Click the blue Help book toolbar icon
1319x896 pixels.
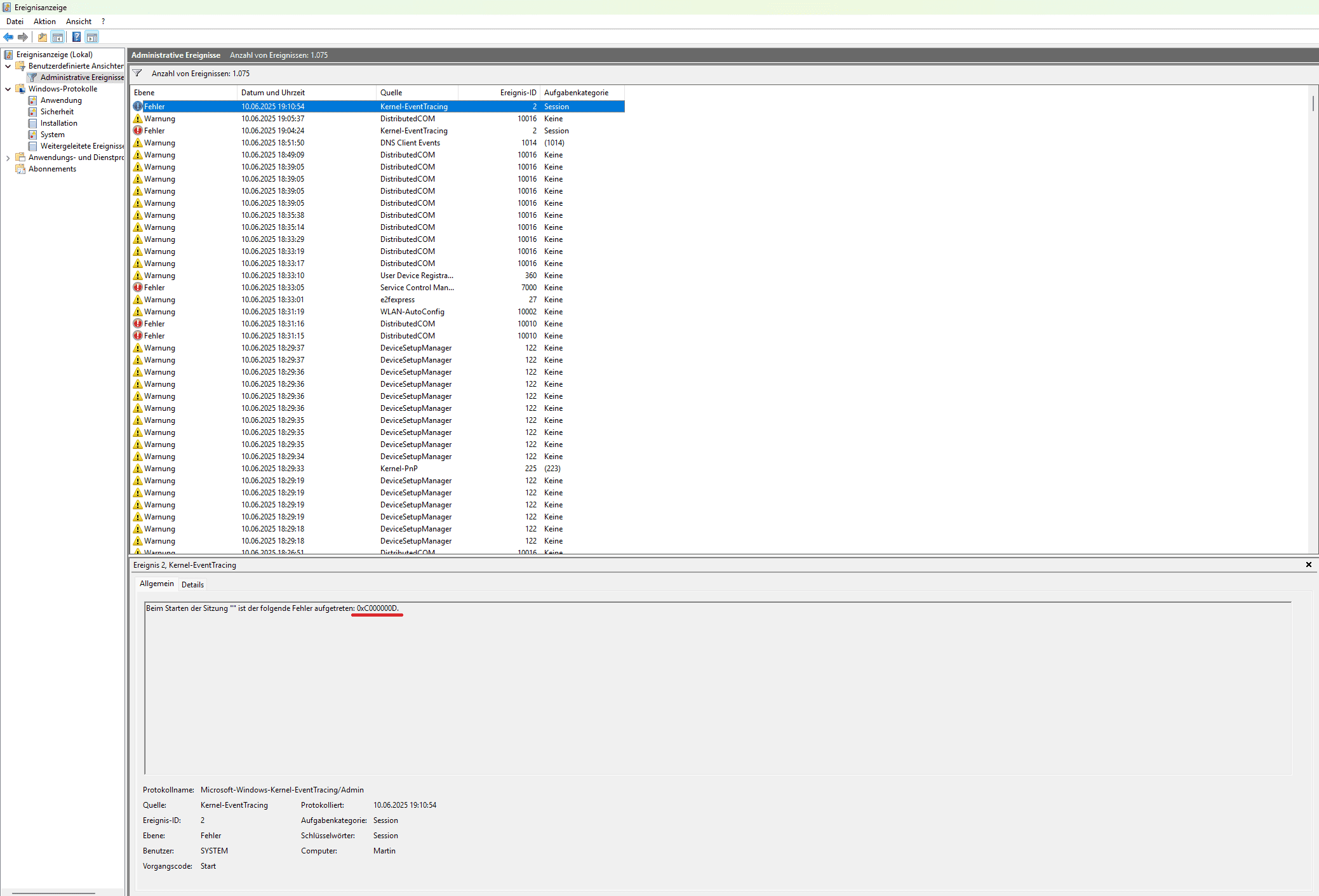coord(76,37)
